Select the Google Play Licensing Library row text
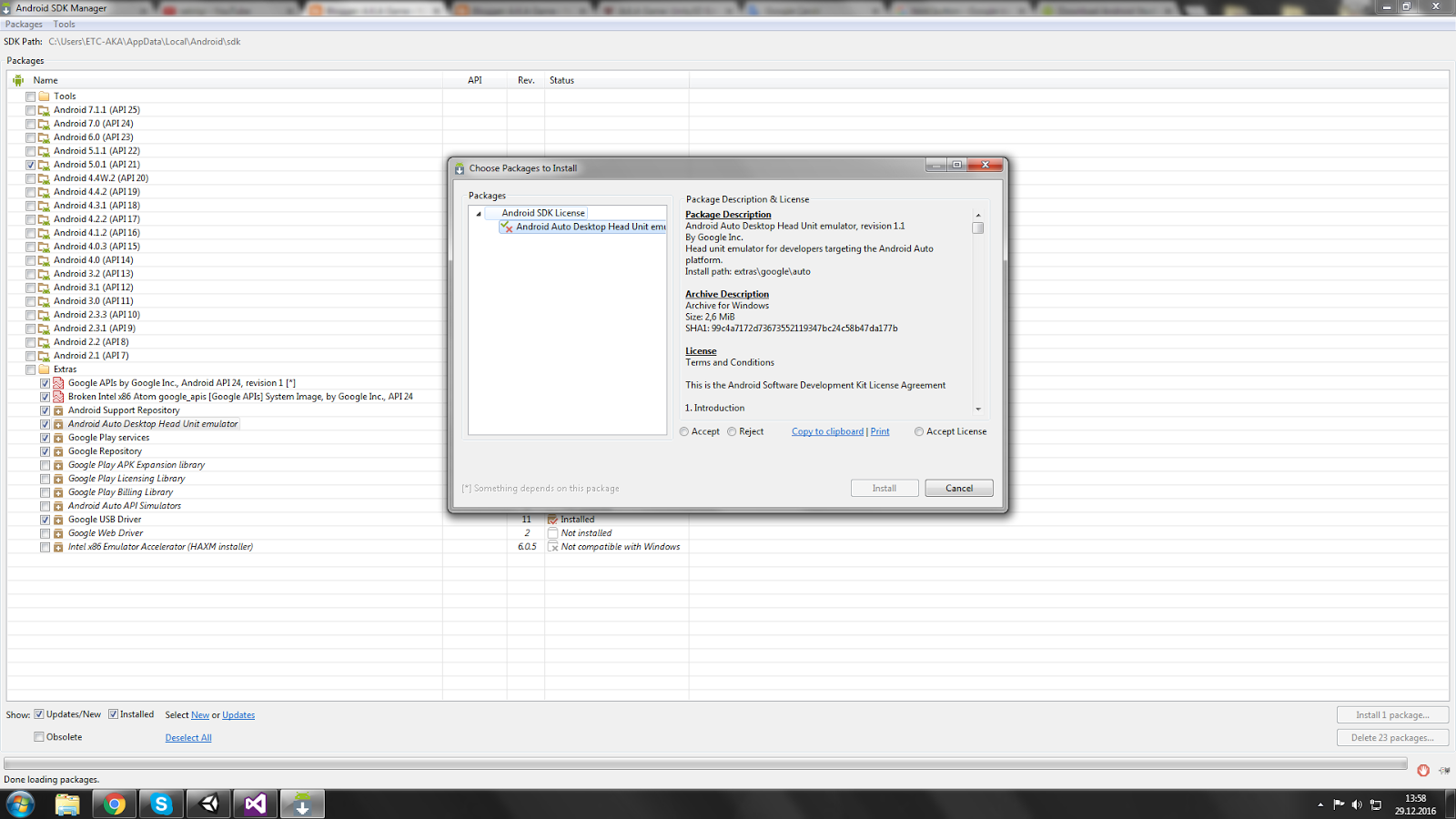The width and height of the screenshot is (1456, 819). click(126, 479)
